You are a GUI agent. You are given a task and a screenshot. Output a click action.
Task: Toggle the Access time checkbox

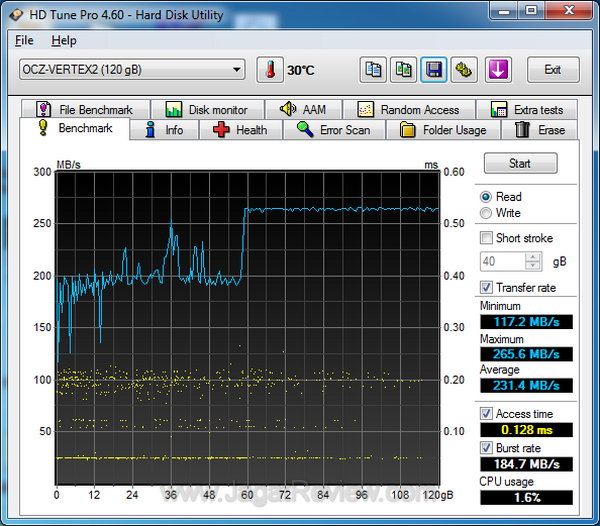click(486, 413)
